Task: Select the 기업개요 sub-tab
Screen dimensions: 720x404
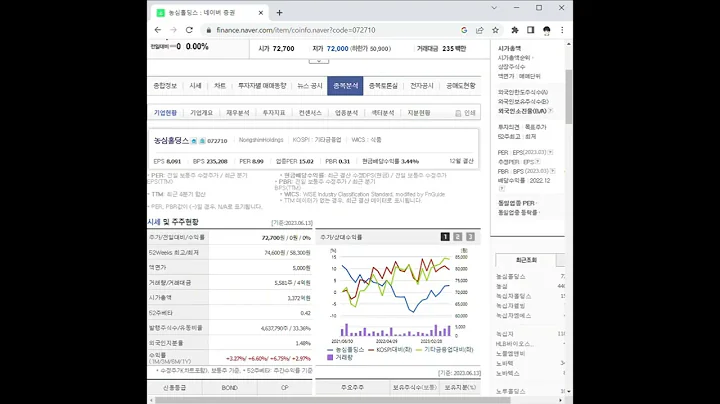Action: coord(201,113)
